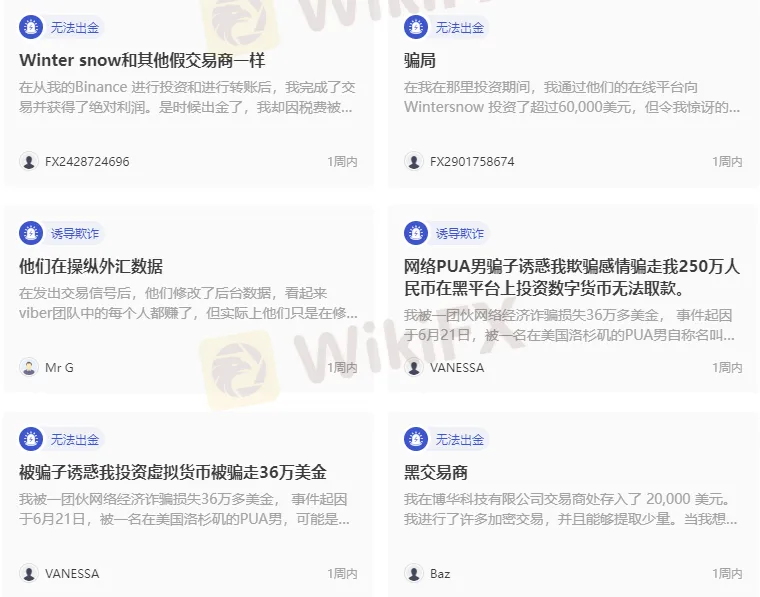Open the 骗局 complaint title
Screen dimensions: 760x597
click(420, 60)
